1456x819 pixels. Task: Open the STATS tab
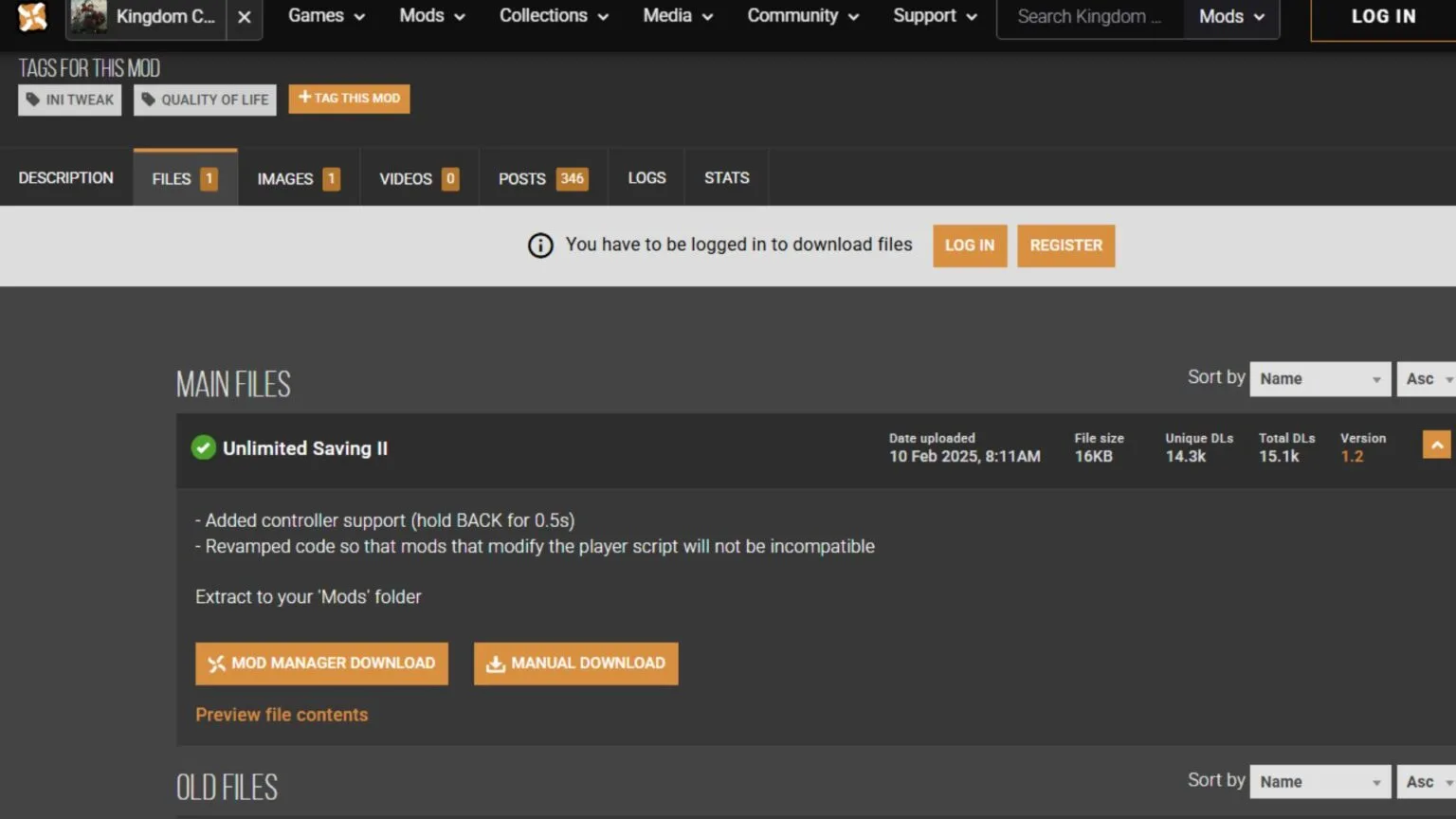(726, 178)
